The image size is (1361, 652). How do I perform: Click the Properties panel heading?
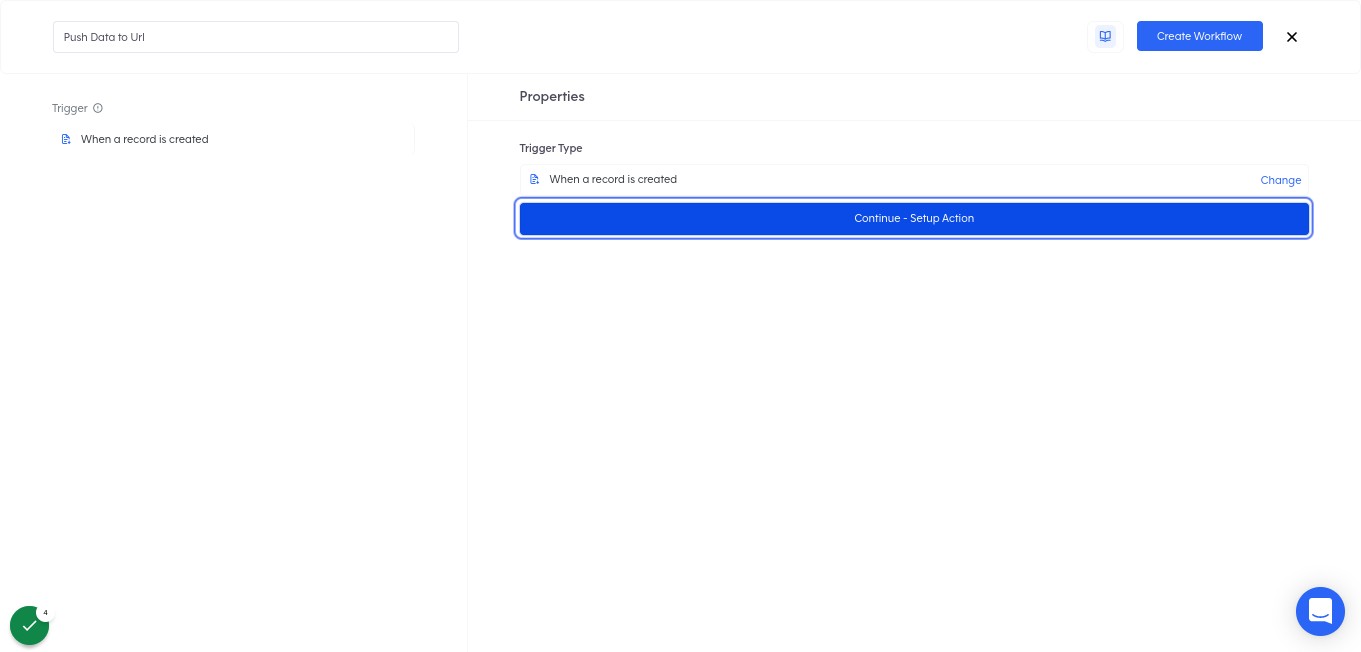(552, 96)
